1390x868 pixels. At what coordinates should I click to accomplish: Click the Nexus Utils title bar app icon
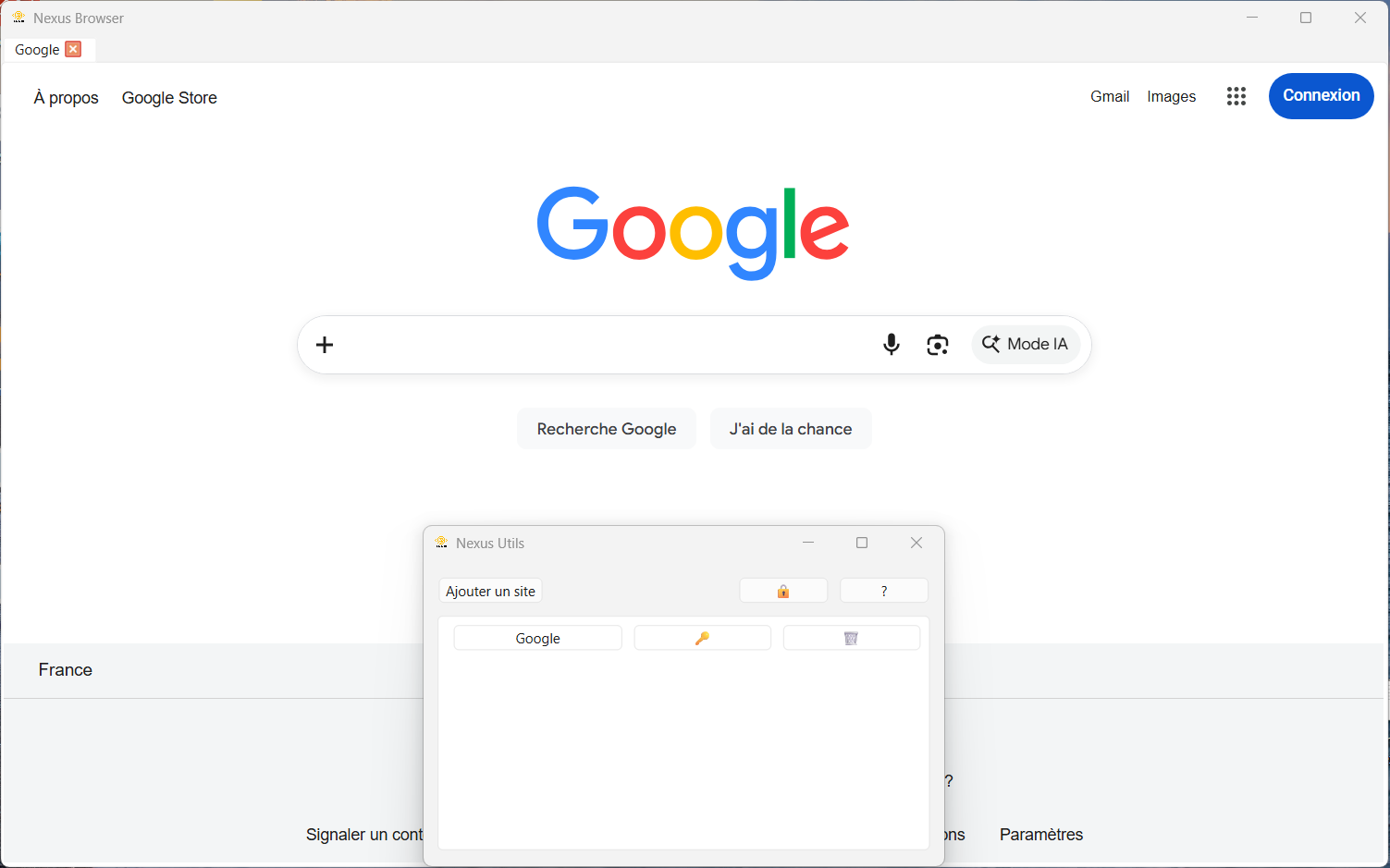tap(441, 543)
